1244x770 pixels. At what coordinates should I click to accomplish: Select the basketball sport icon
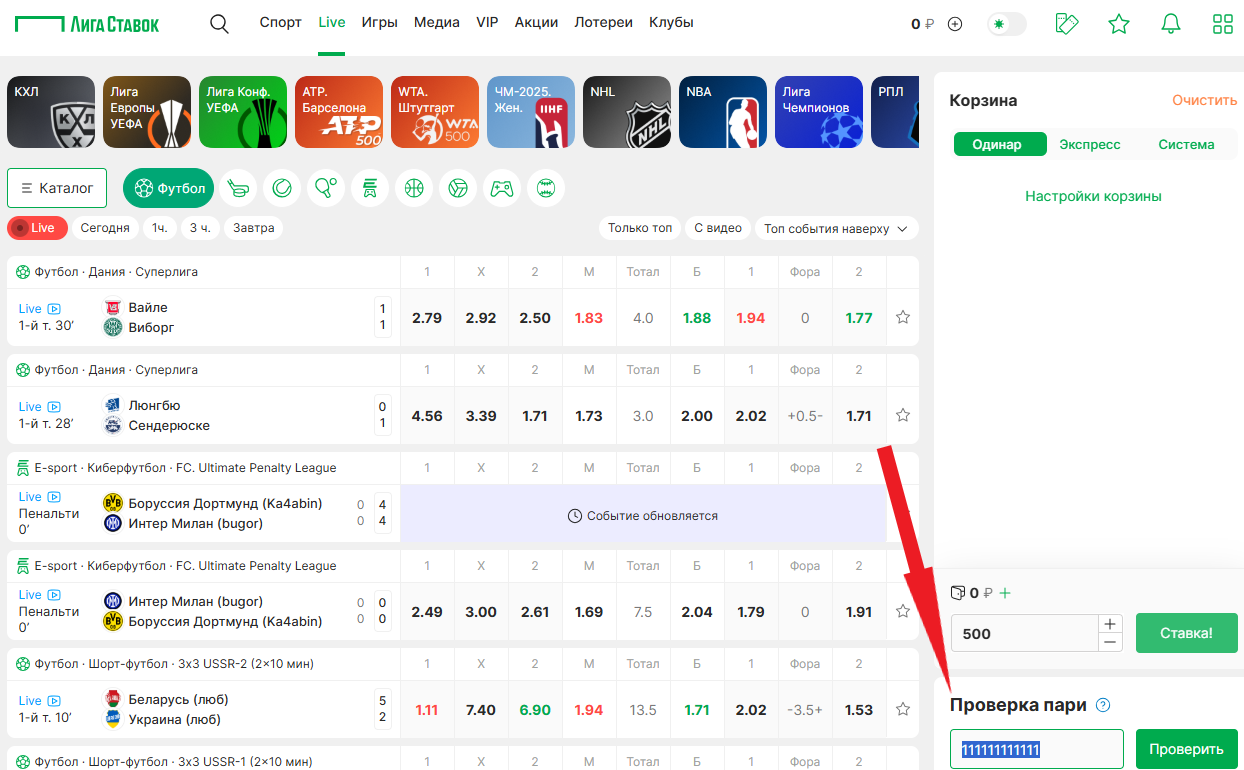414,188
